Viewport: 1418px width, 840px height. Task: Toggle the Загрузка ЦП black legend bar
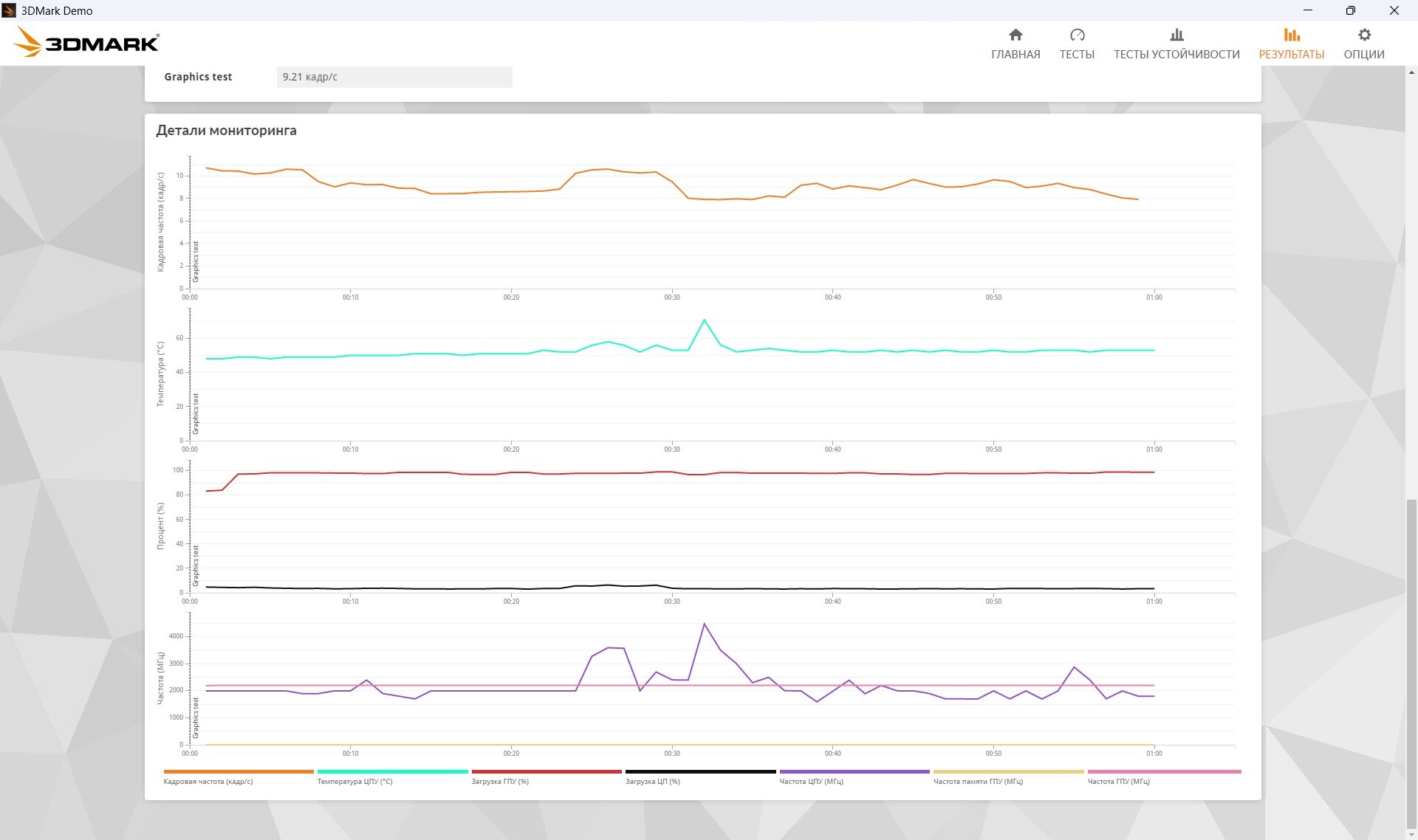[701, 772]
